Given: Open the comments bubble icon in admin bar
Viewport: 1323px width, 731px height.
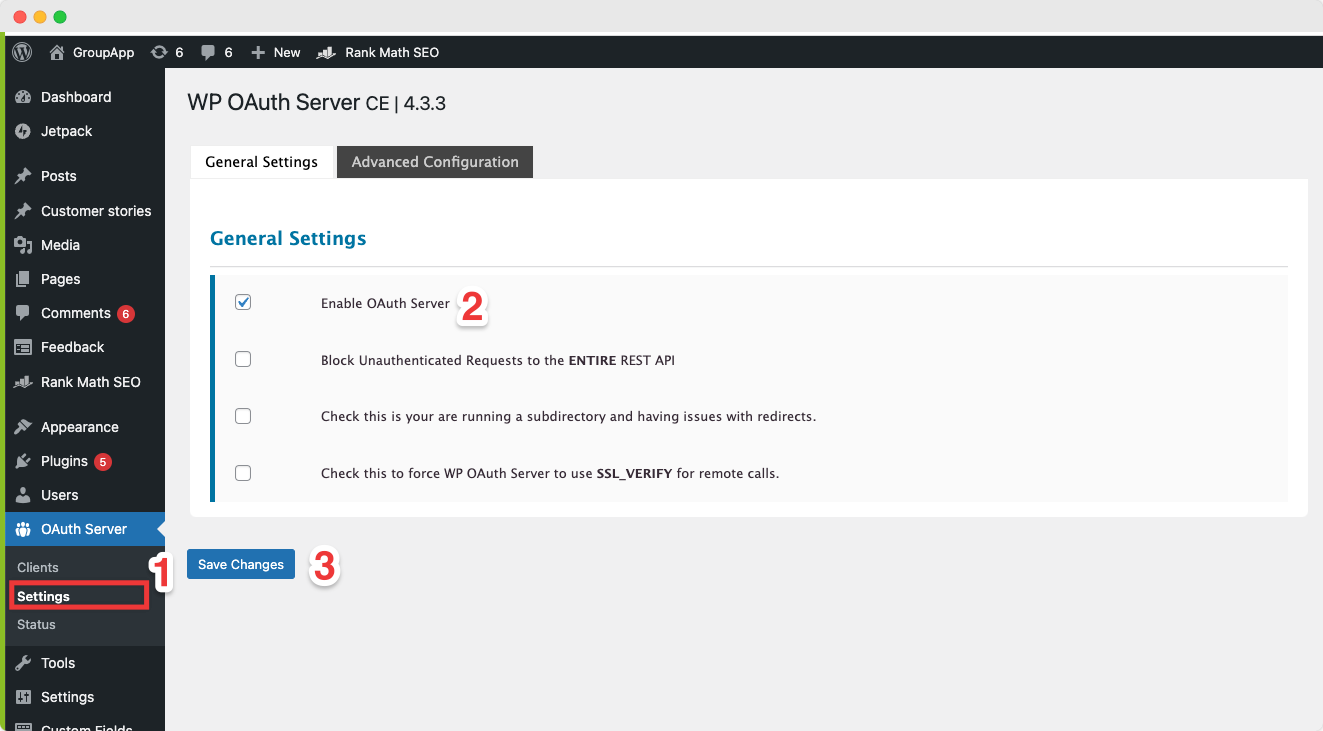Looking at the screenshot, I should pyautogui.click(x=208, y=52).
